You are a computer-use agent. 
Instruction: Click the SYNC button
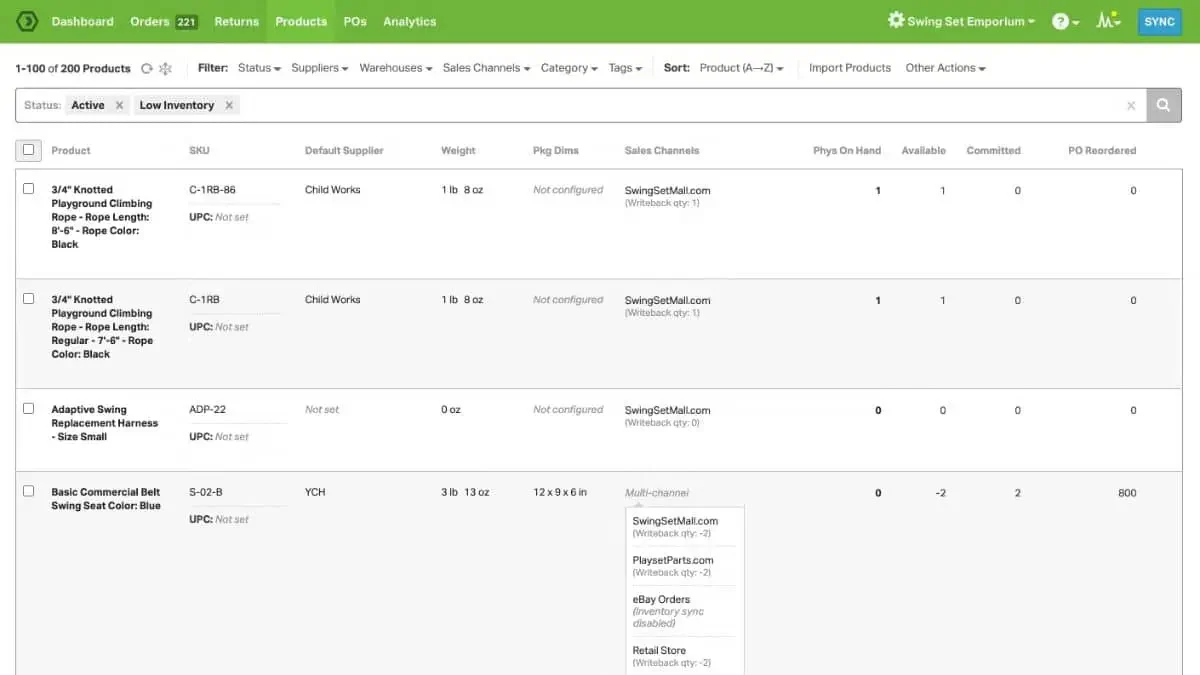1159,21
